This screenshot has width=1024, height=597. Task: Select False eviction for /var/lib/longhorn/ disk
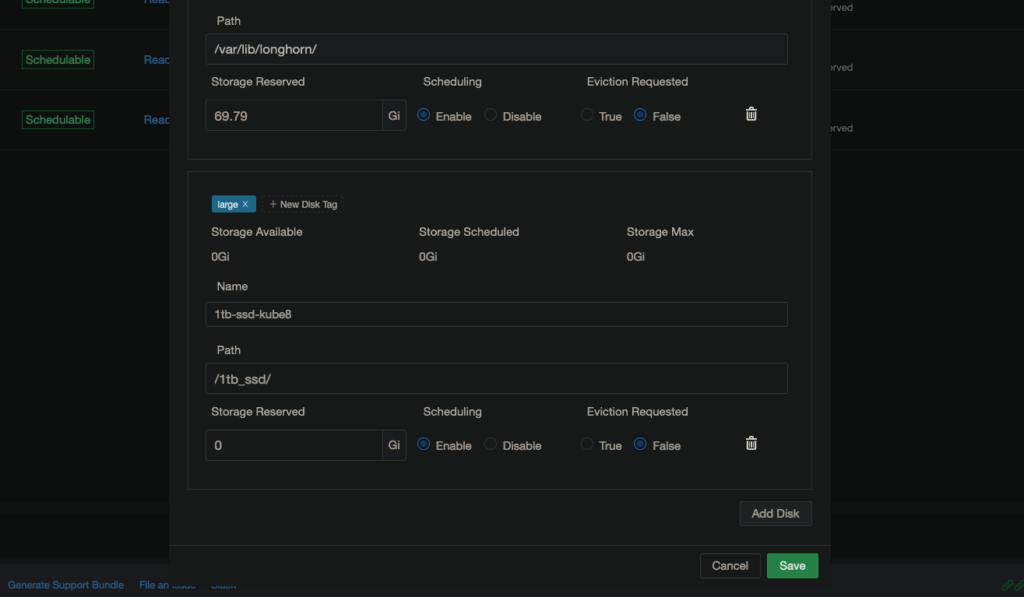click(640, 115)
